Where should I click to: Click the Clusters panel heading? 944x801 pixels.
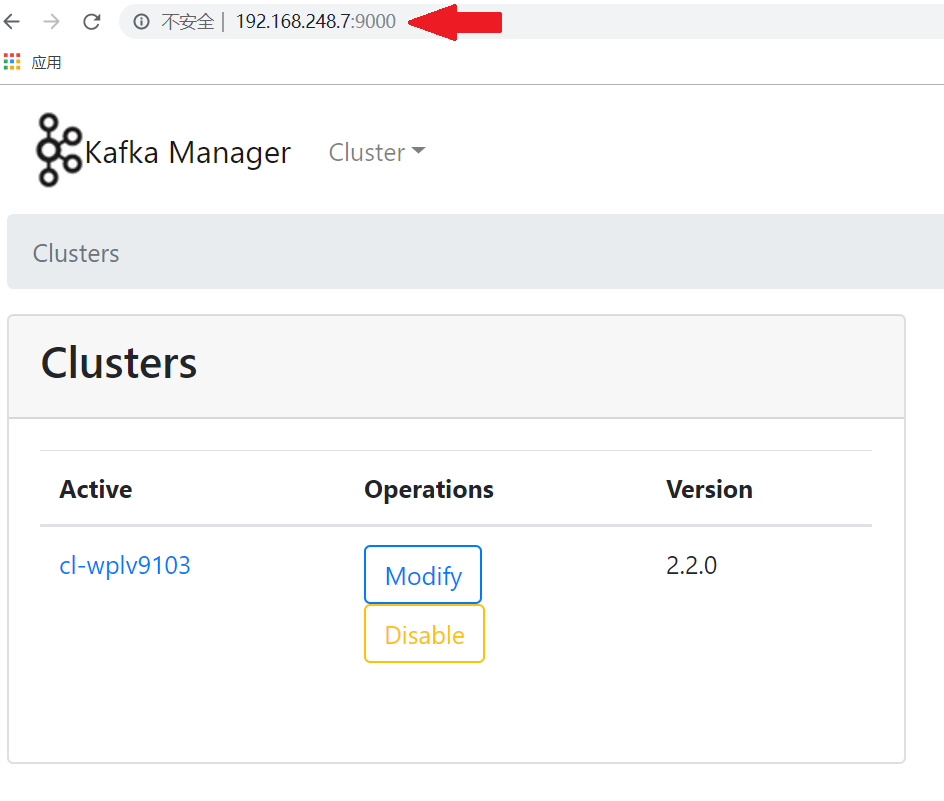[x=119, y=364]
